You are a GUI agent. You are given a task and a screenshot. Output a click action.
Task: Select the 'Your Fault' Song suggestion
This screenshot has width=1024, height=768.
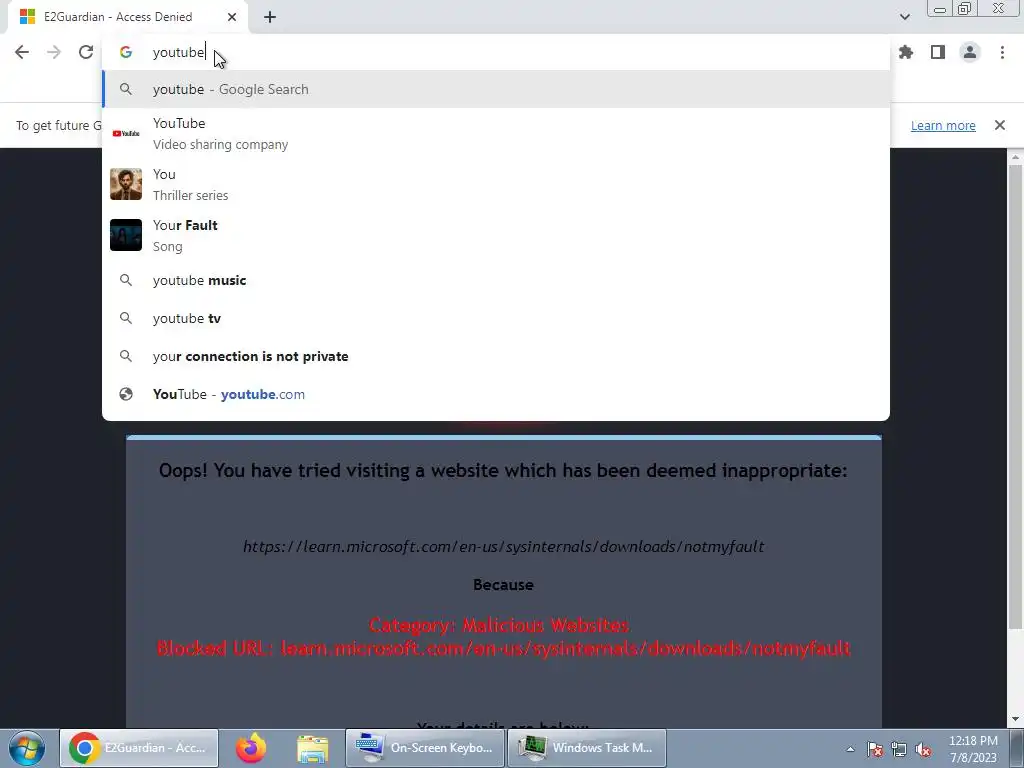pos(496,235)
